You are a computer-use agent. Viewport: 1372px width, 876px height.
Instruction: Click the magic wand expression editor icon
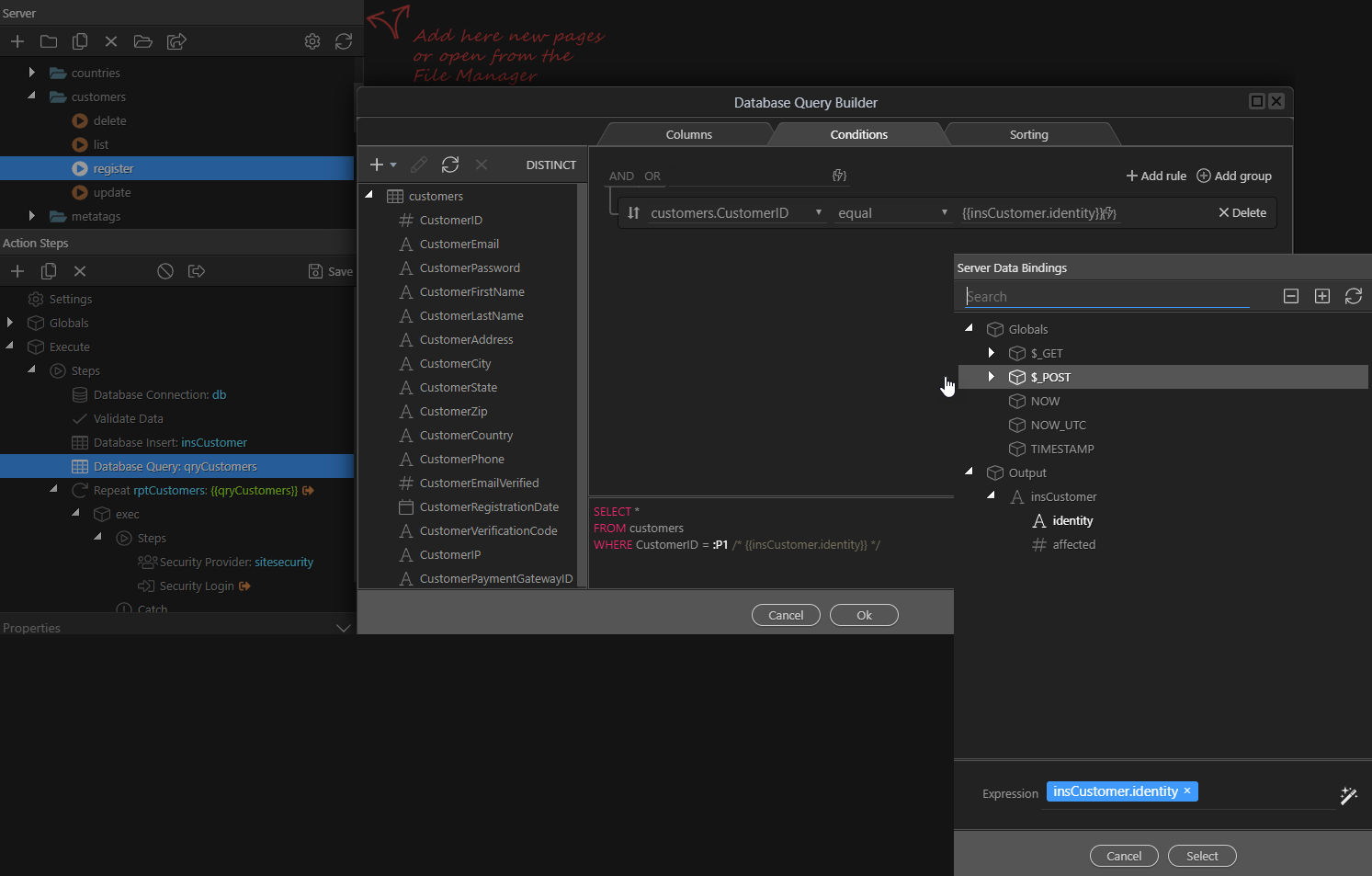click(x=1348, y=796)
